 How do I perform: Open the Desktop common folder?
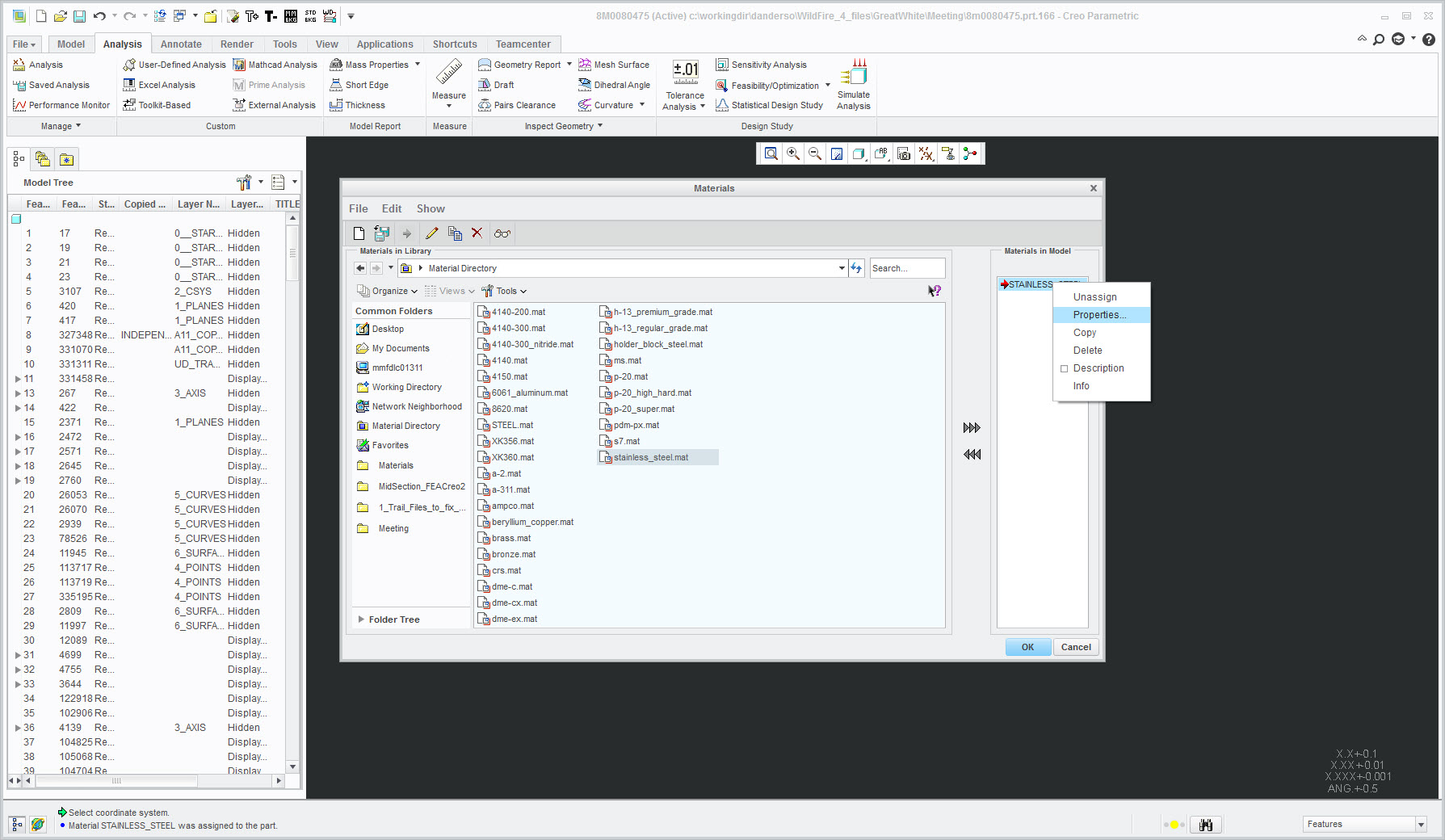pos(380,329)
